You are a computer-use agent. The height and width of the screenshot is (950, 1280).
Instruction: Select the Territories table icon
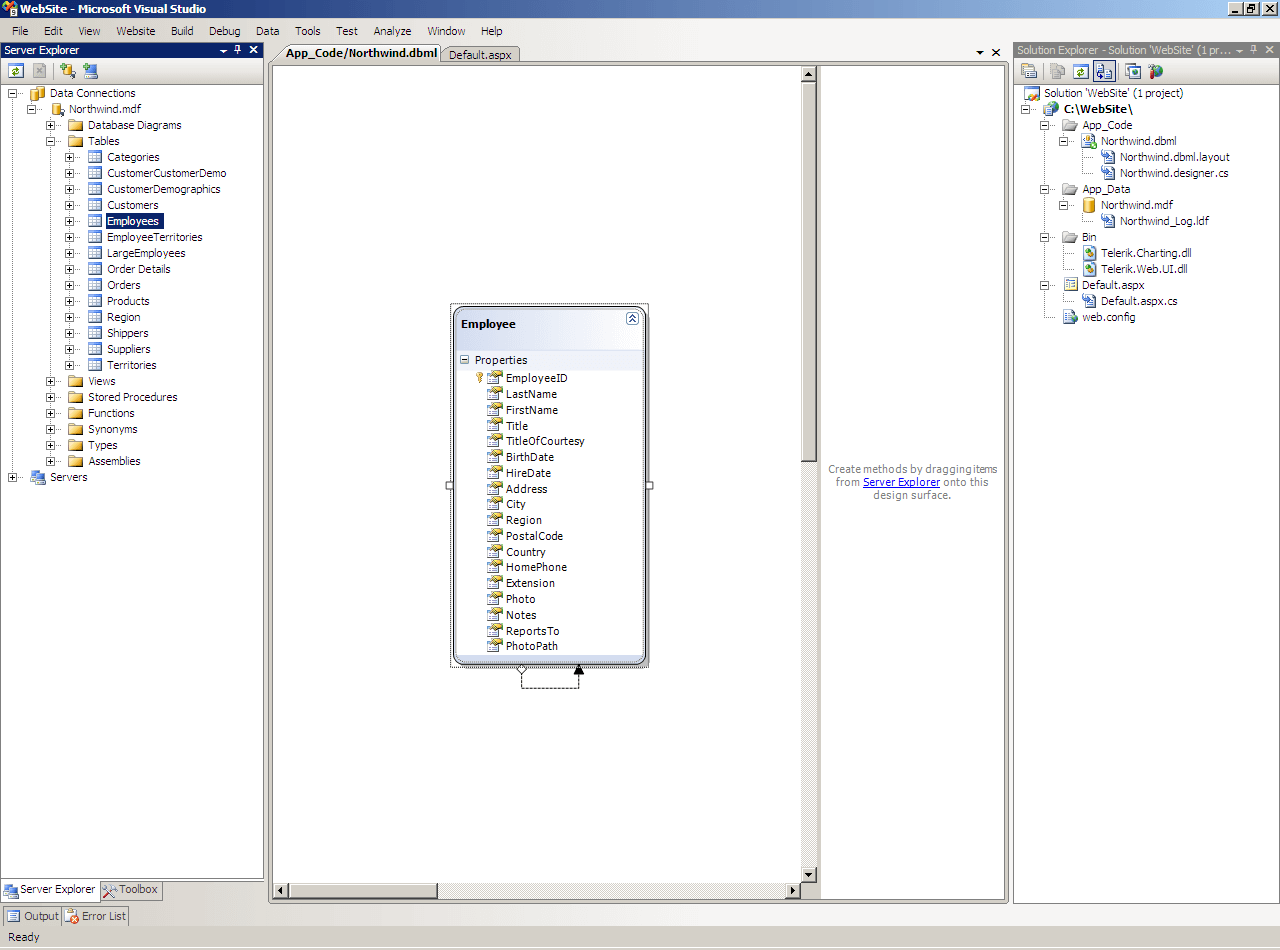[x=95, y=365]
